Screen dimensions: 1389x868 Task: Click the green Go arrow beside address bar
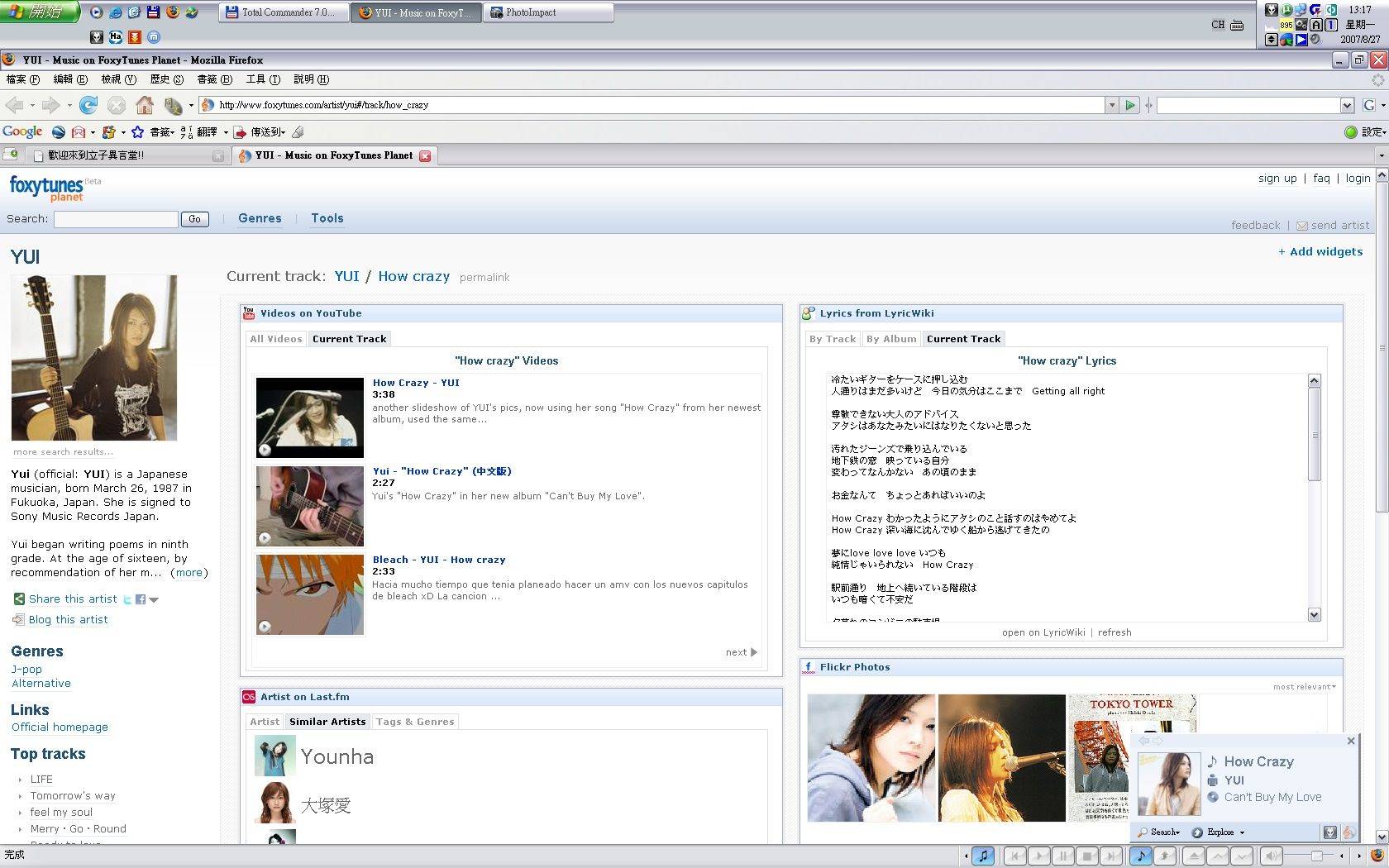[1130, 105]
